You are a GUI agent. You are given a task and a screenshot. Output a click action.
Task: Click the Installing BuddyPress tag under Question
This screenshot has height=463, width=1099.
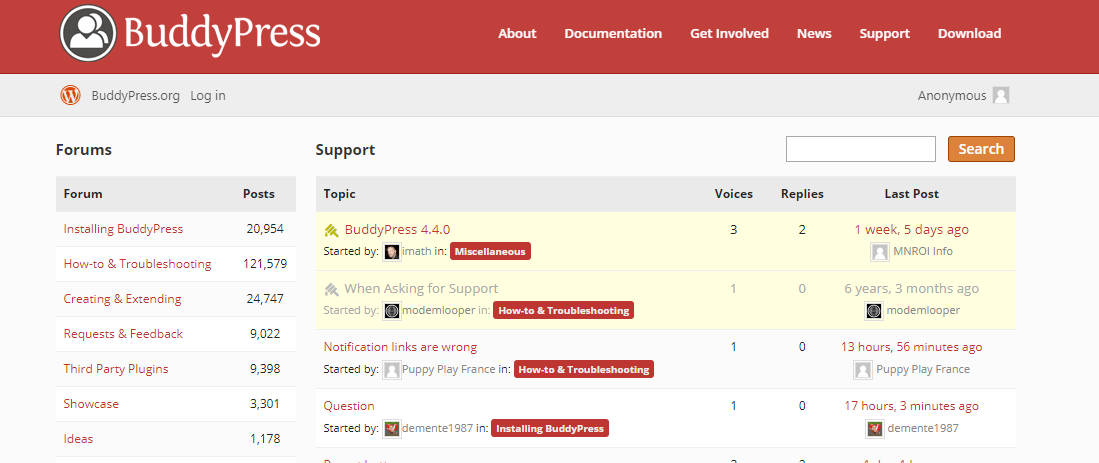[550, 428]
